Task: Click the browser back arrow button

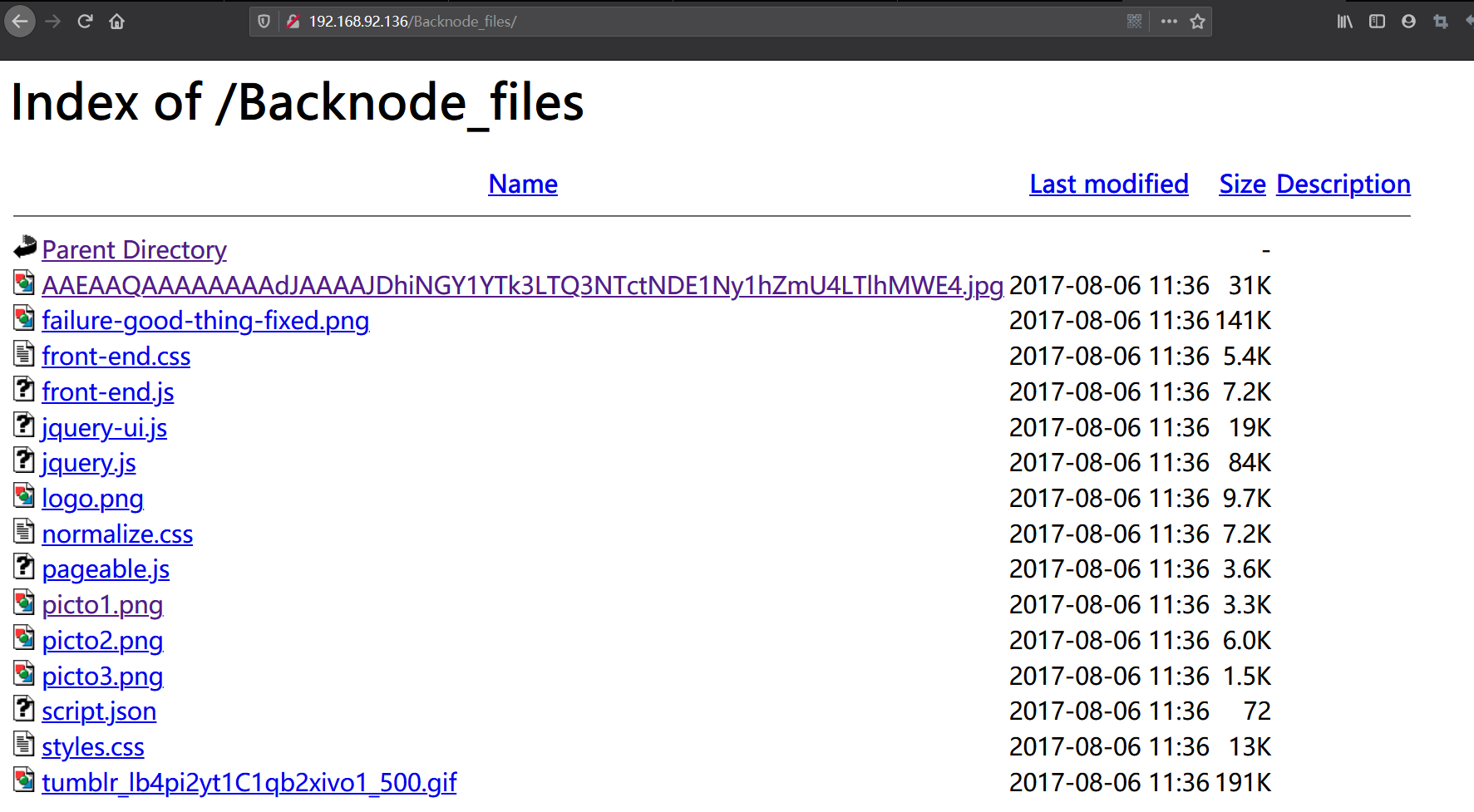Action: coord(20,22)
